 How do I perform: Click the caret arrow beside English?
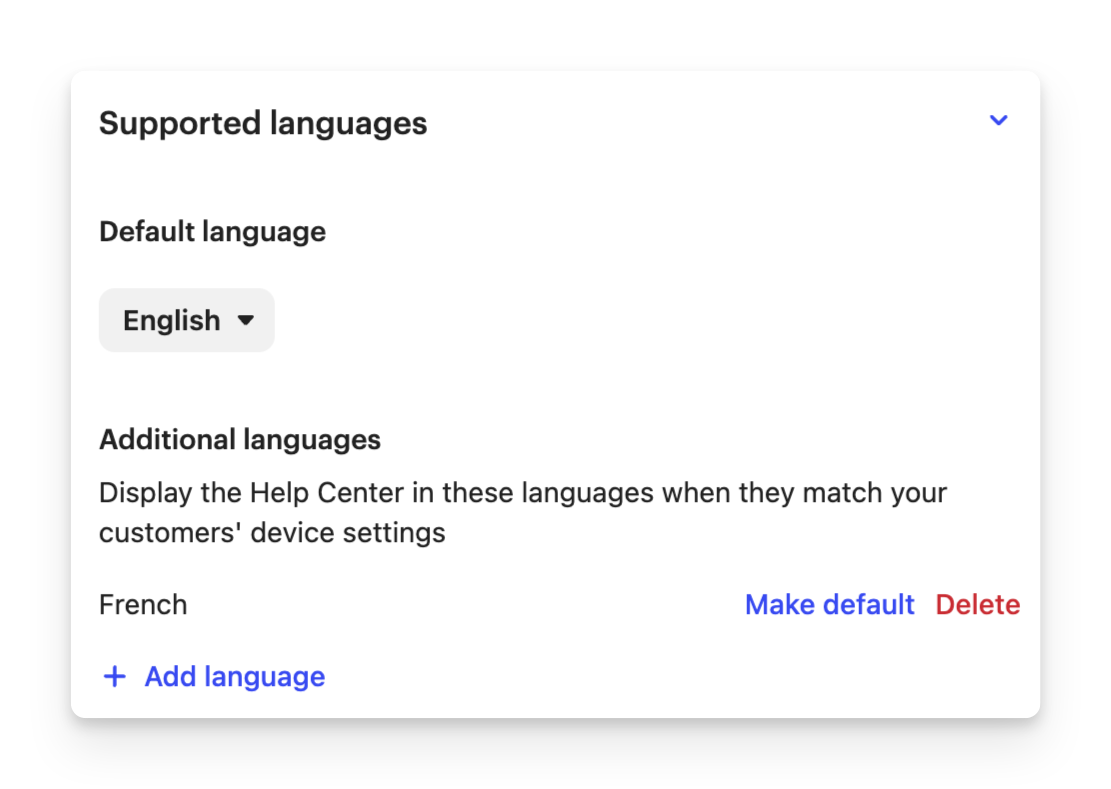[245, 321]
